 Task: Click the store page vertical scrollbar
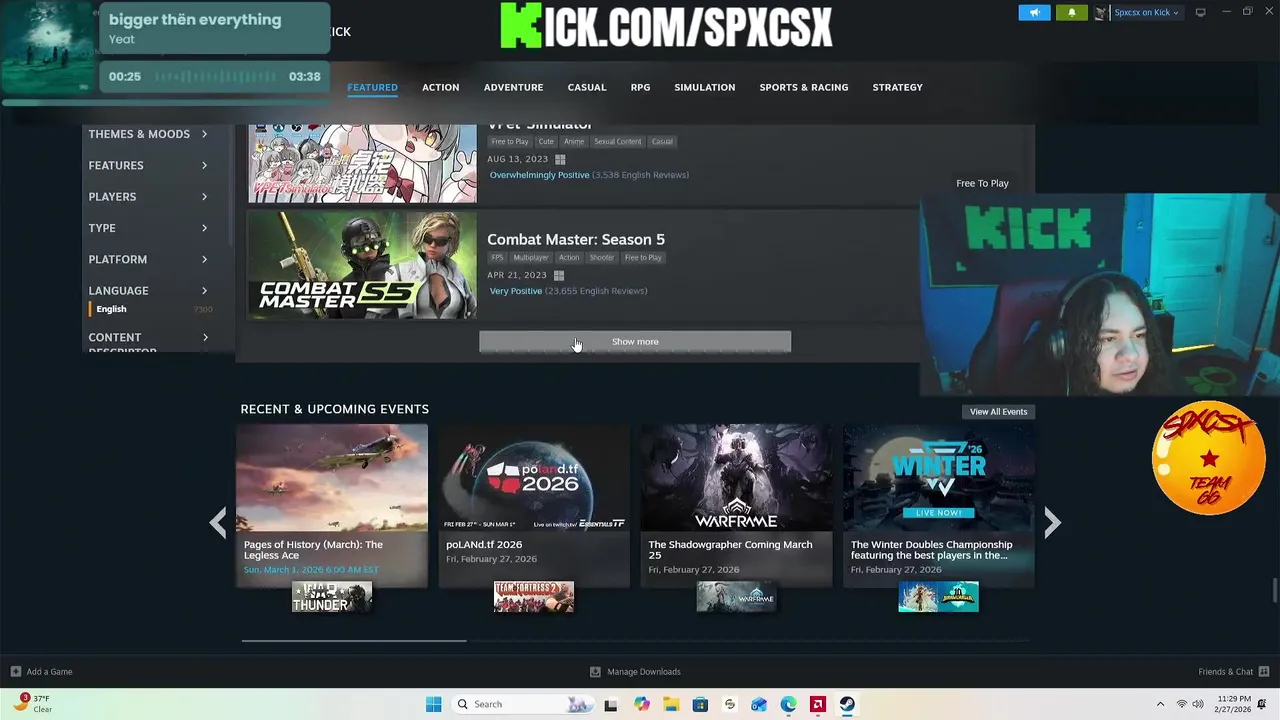[1274, 591]
